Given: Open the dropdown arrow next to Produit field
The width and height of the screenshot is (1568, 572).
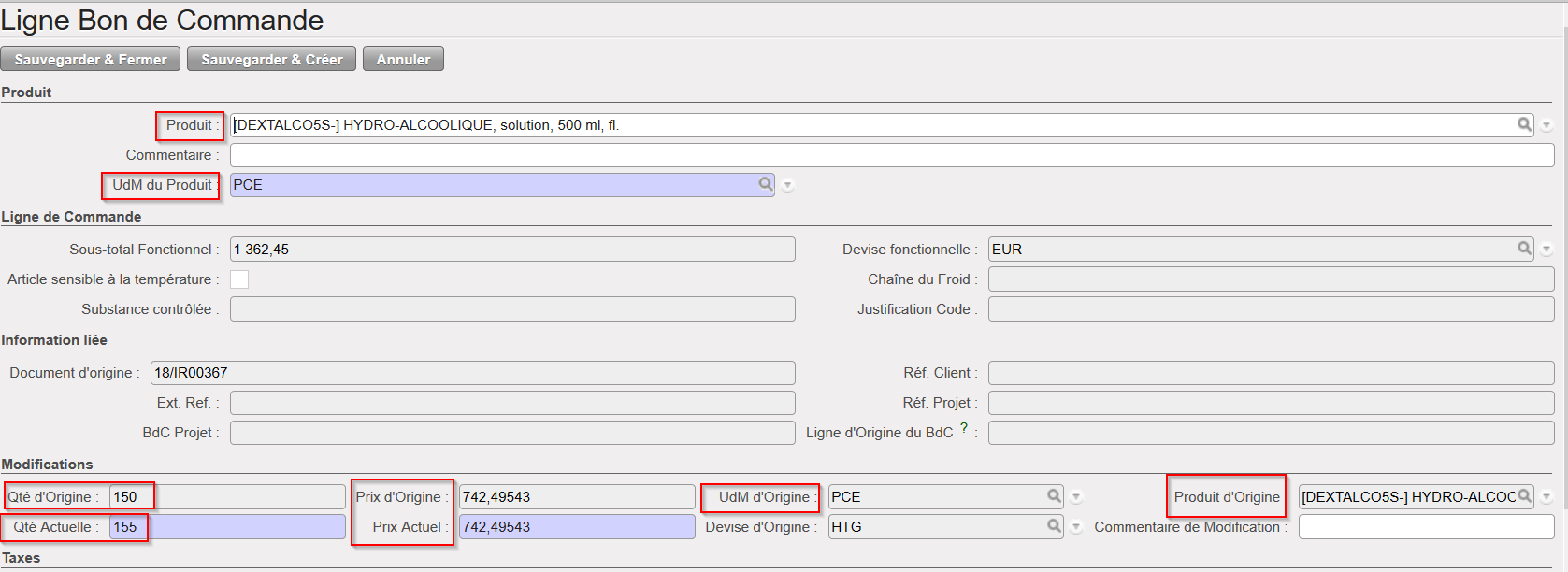Looking at the screenshot, I should 1546,125.
